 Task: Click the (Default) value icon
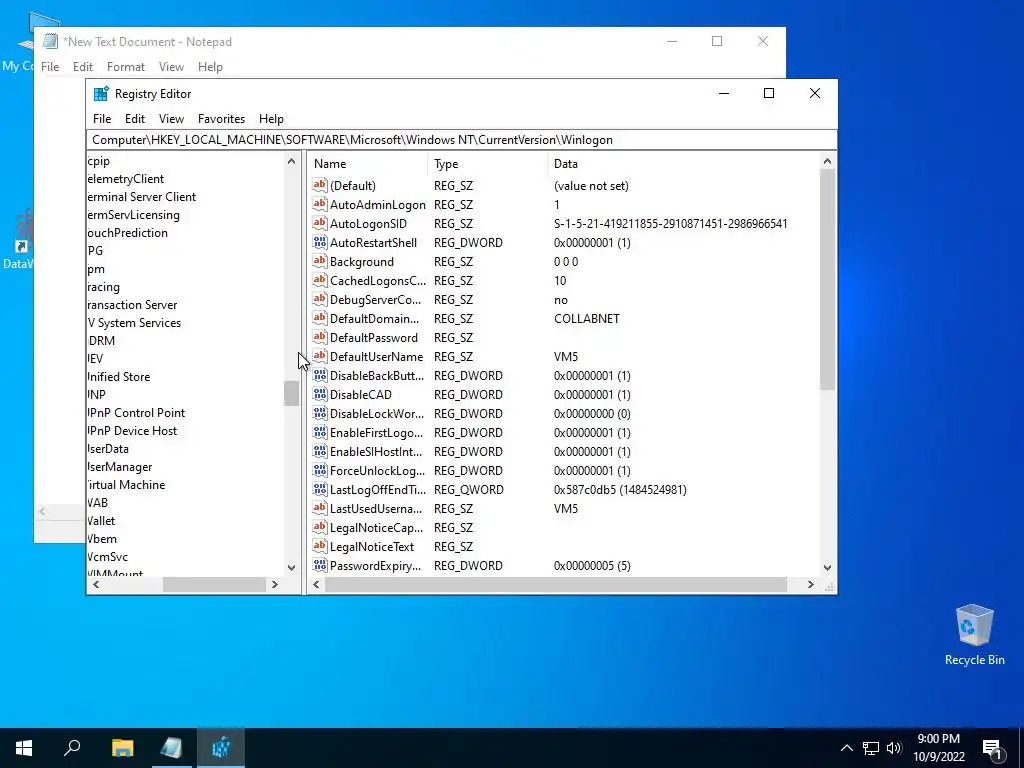[319, 185]
